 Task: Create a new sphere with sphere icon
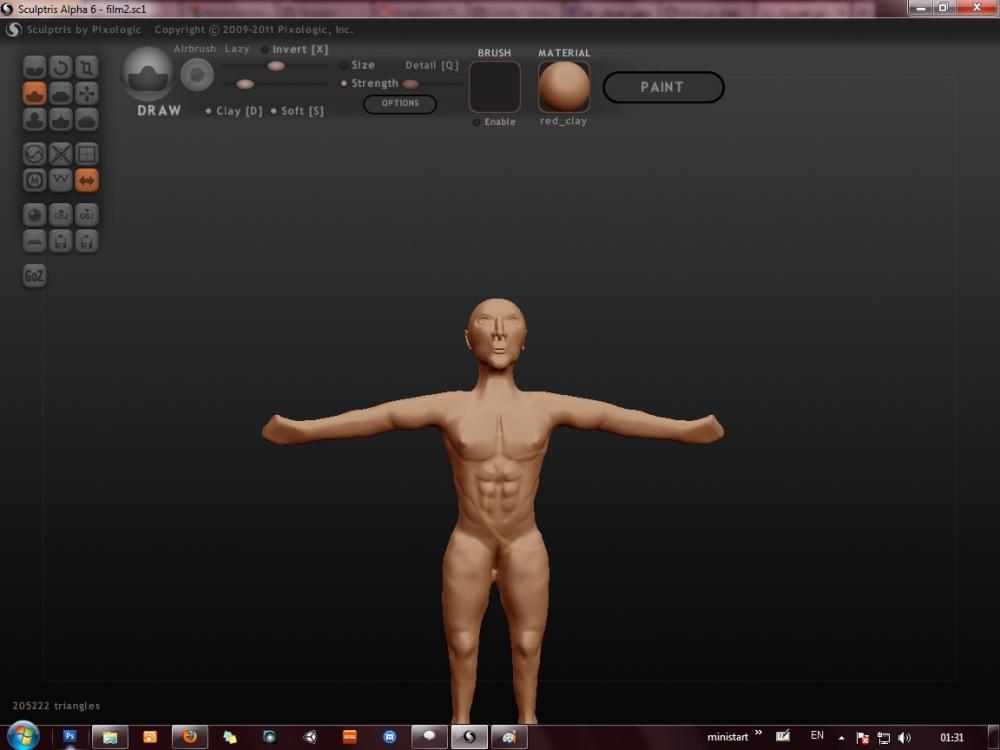tap(35, 215)
